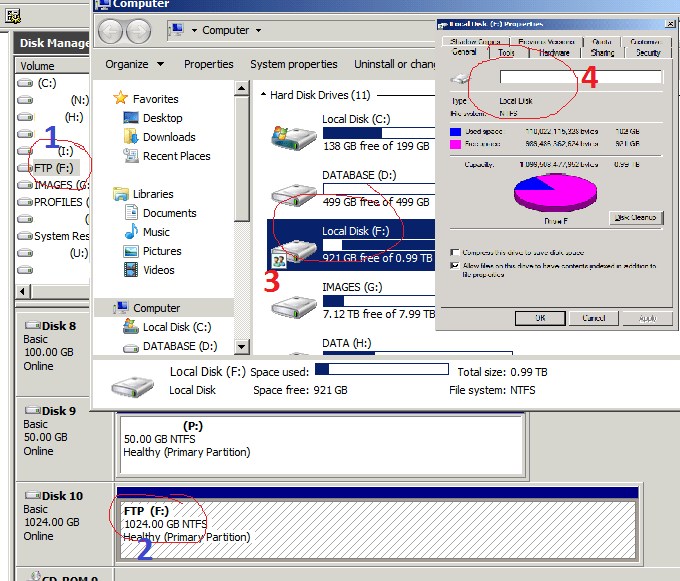680x581 pixels.
Task: Select the (P:) 50.00 GB NTFS partition
Action: [x=321, y=445]
